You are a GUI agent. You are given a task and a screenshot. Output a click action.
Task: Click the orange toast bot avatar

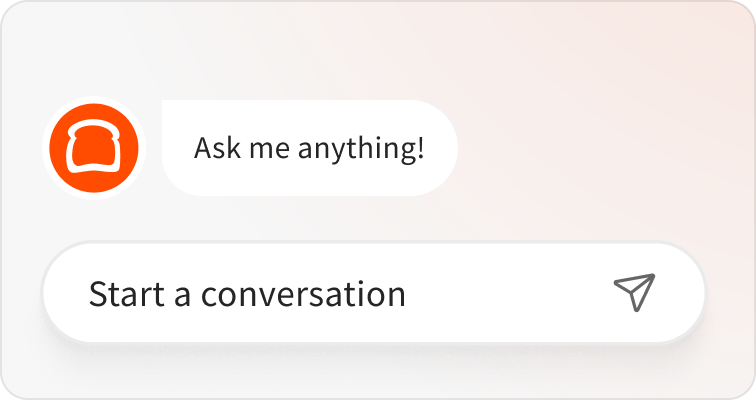click(x=93, y=148)
